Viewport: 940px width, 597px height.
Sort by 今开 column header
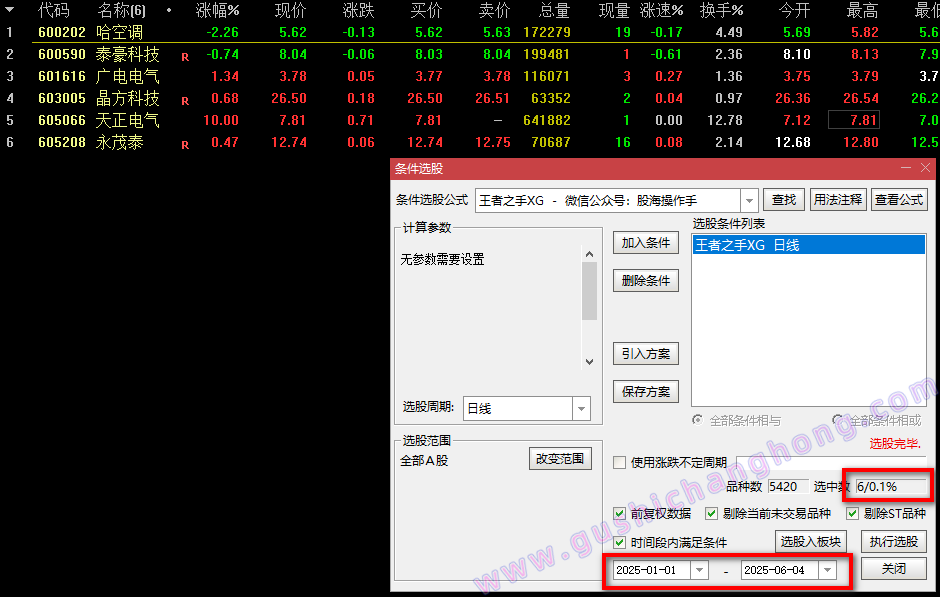794,10
